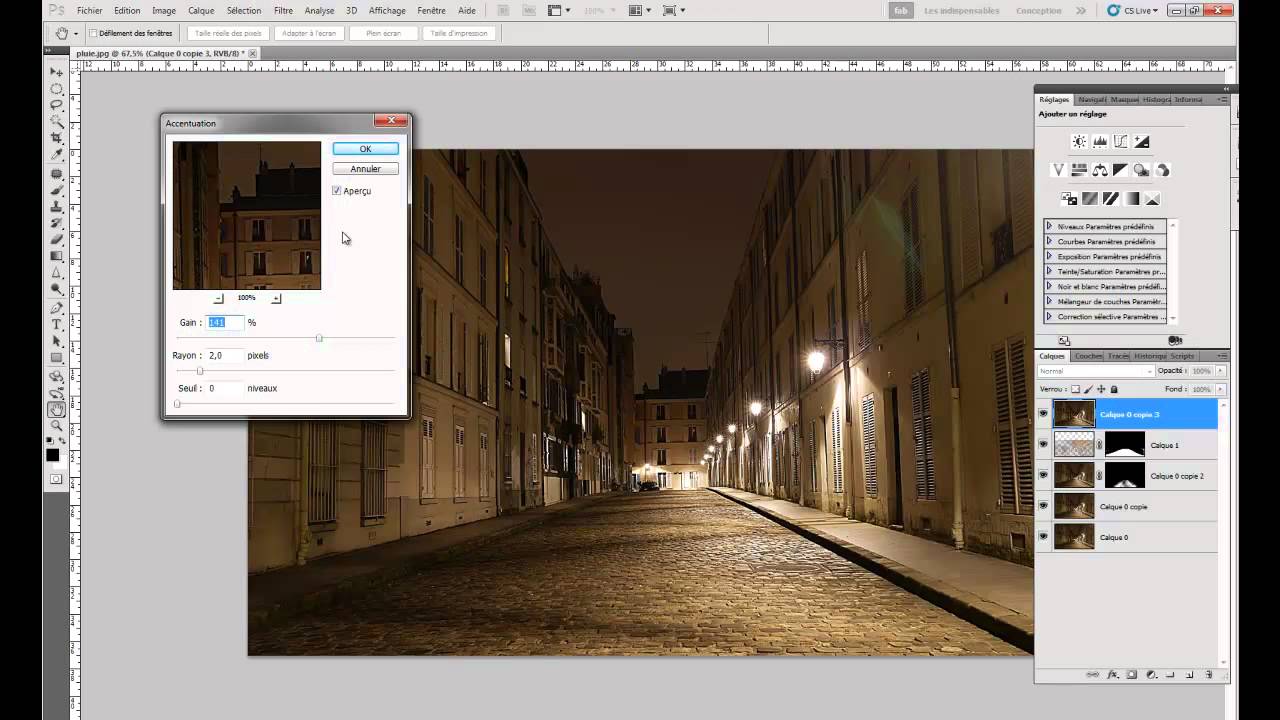The image size is (1280, 720).
Task: Add an Exposure adjustment from icon
Action: point(1141,142)
